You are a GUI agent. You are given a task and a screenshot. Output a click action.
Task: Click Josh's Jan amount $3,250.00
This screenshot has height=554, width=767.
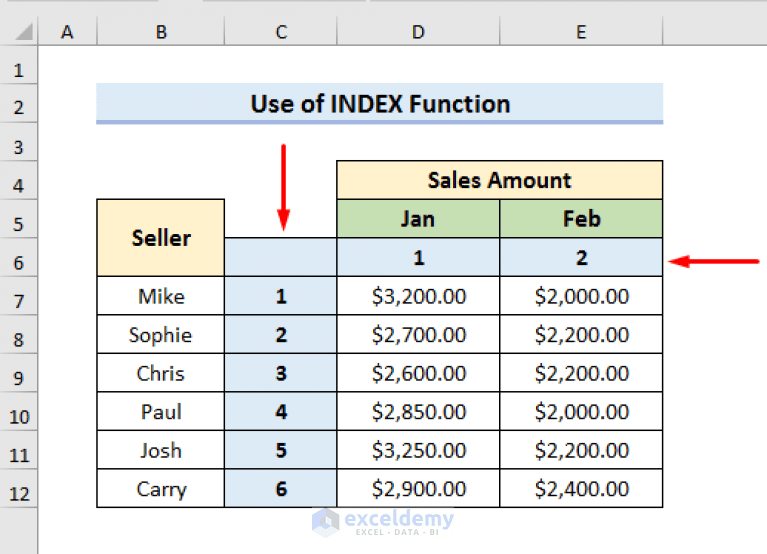click(418, 450)
